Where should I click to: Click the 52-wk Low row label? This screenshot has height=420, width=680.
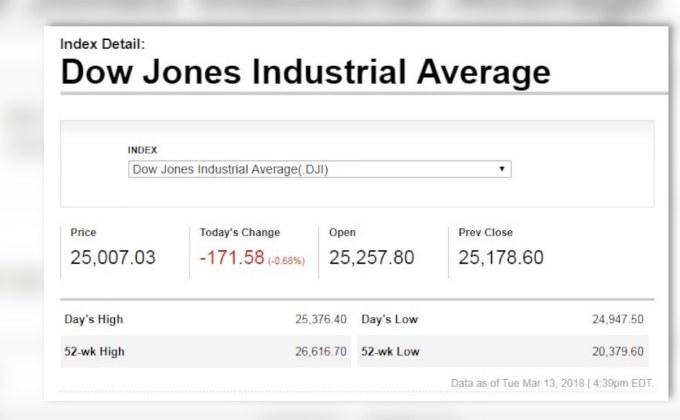point(390,351)
